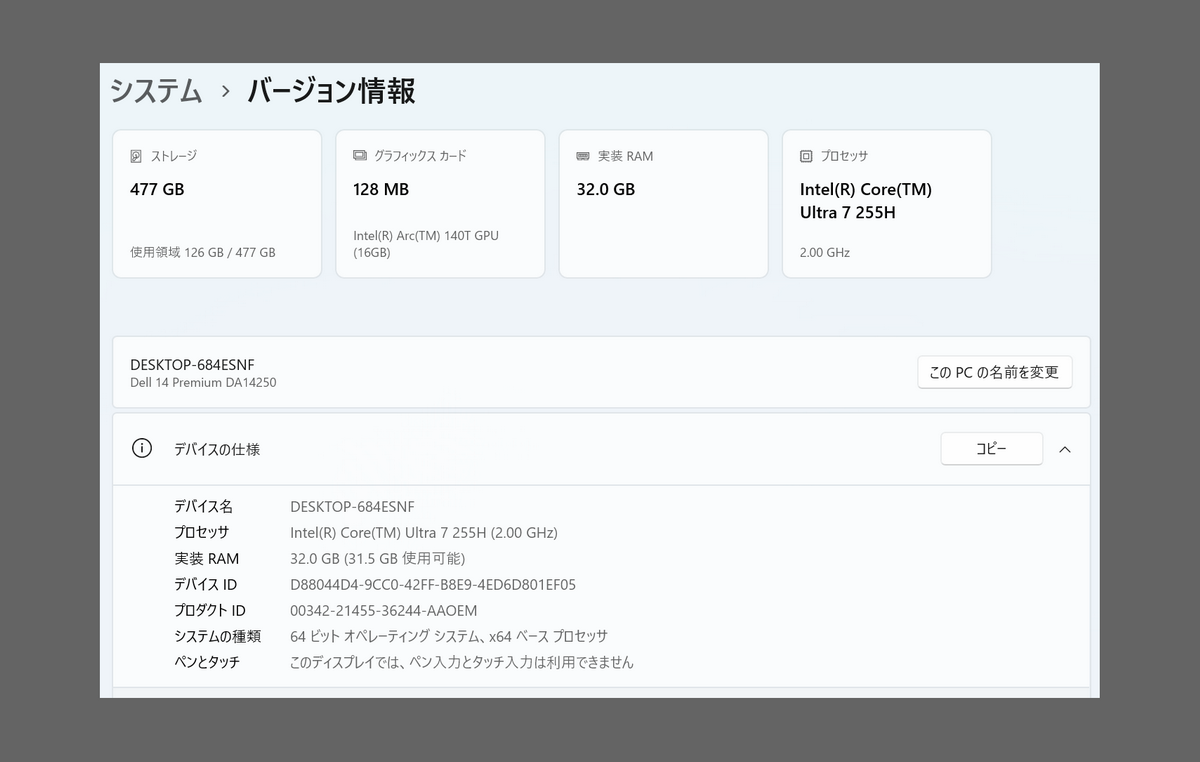Open the 477 GB storage value
Viewport: 1200px width, 762px height.
click(157, 189)
